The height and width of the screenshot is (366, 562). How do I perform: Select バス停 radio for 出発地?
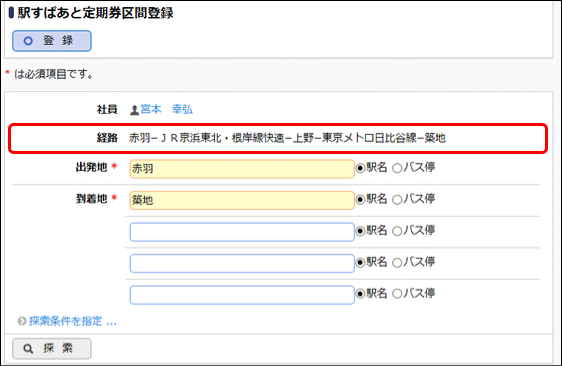coord(397,168)
